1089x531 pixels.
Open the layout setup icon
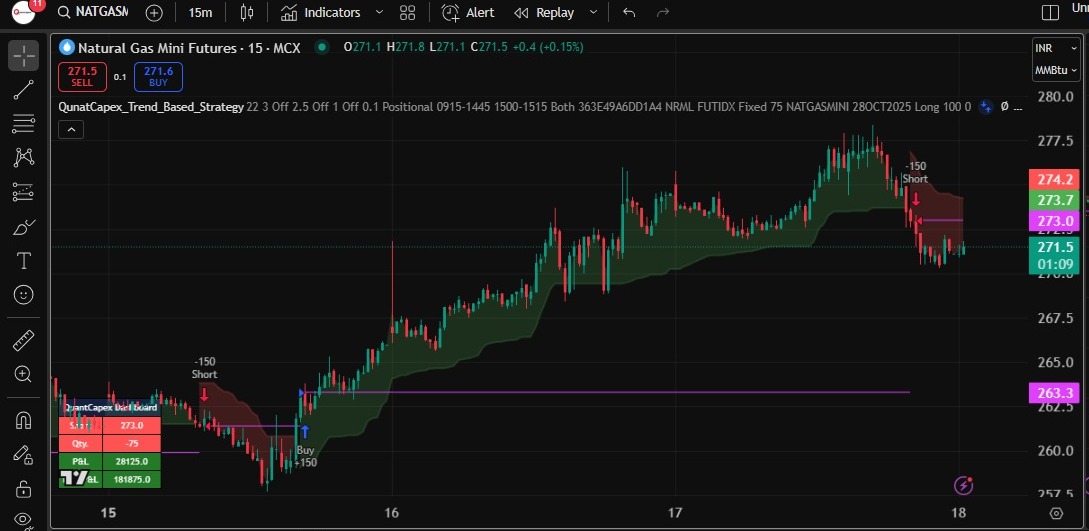[x=1051, y=12]
